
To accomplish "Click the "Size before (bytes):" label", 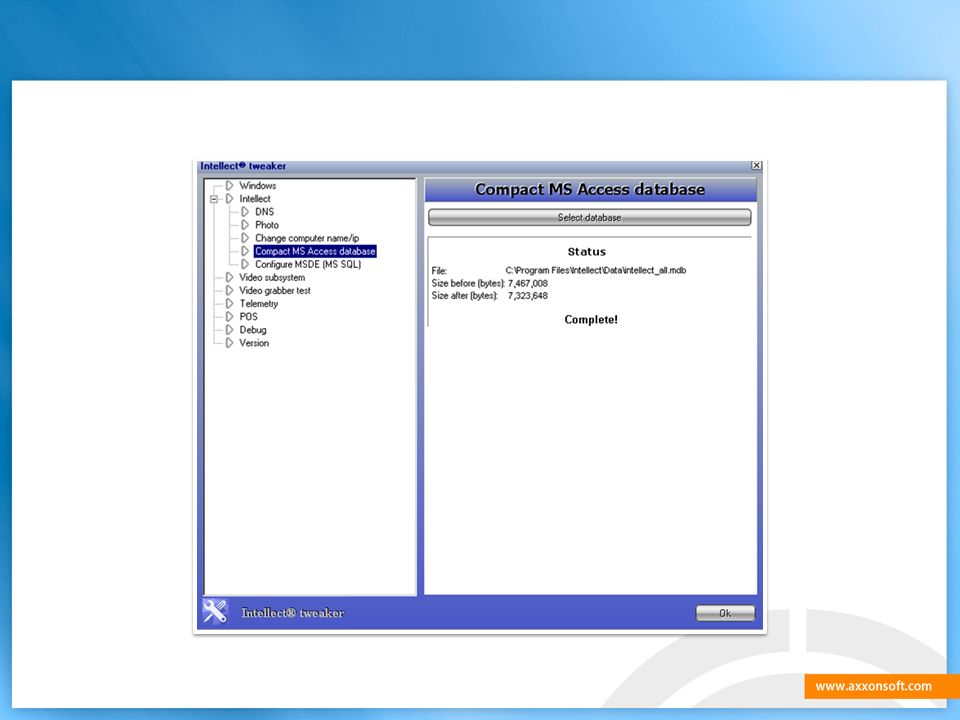I will coord(468,283).
